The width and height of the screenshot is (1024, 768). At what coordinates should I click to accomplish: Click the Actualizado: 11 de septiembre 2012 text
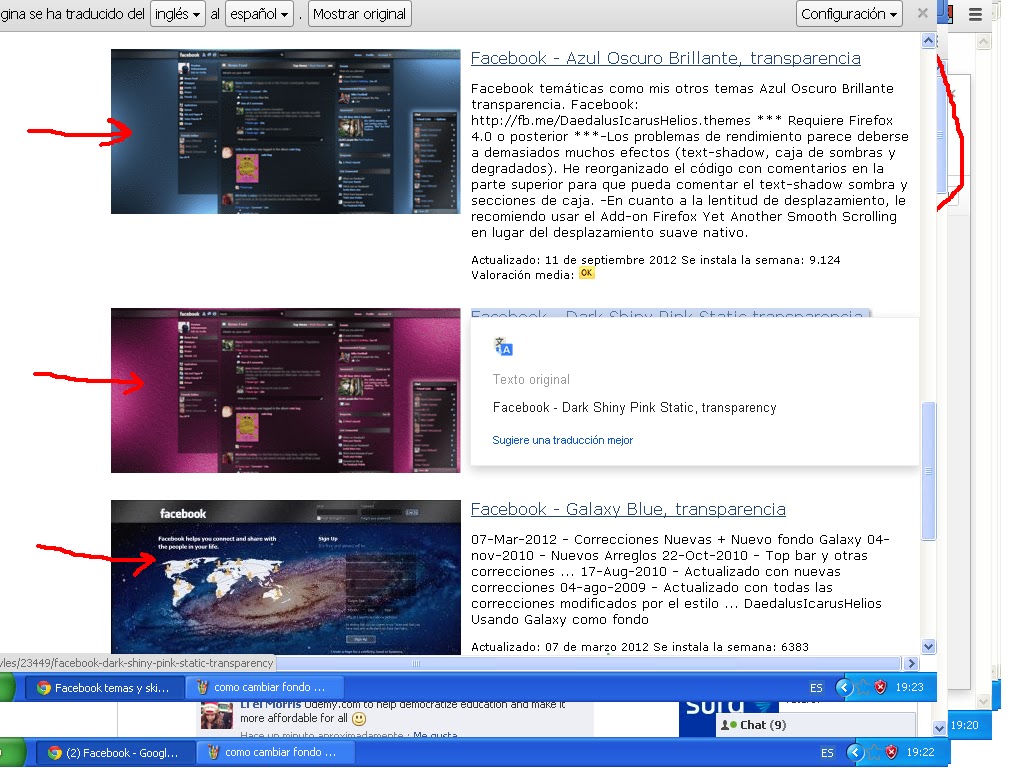click(x=573, y=260)
